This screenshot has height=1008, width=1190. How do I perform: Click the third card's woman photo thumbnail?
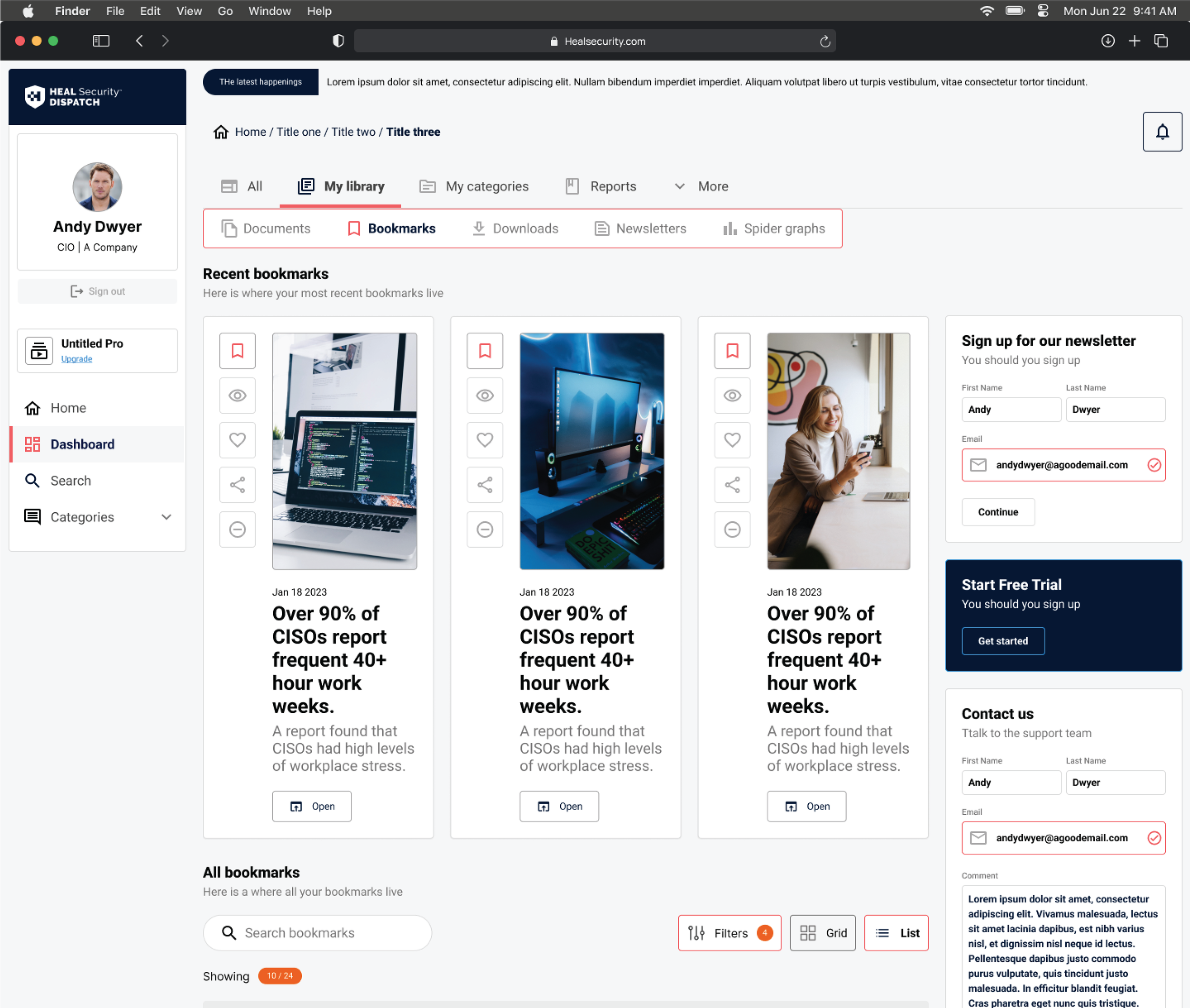(x=838, y=451)
